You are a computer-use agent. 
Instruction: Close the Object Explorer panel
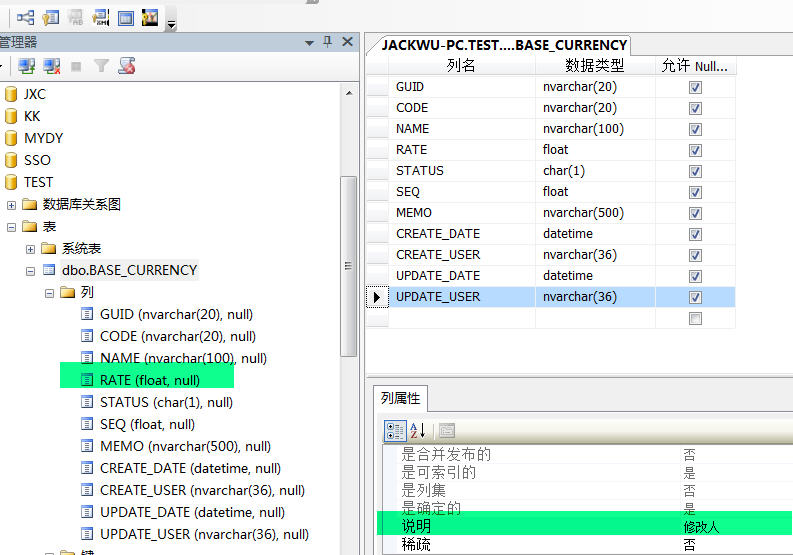coord(347,41)
